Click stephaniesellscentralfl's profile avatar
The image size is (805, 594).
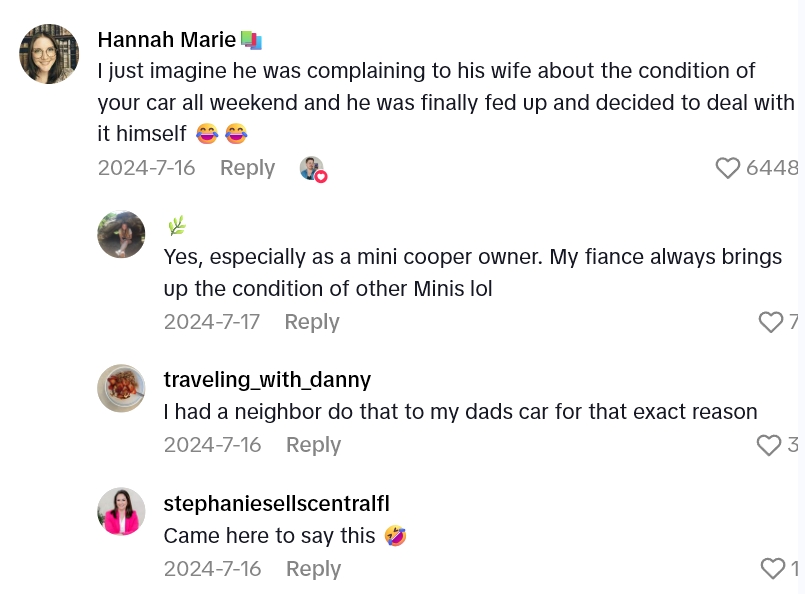pyautogui.click(x=121, y=511)
